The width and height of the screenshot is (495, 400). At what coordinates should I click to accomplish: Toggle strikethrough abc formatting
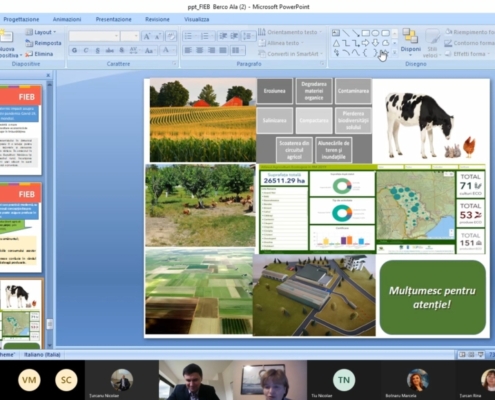coord(110,50)
